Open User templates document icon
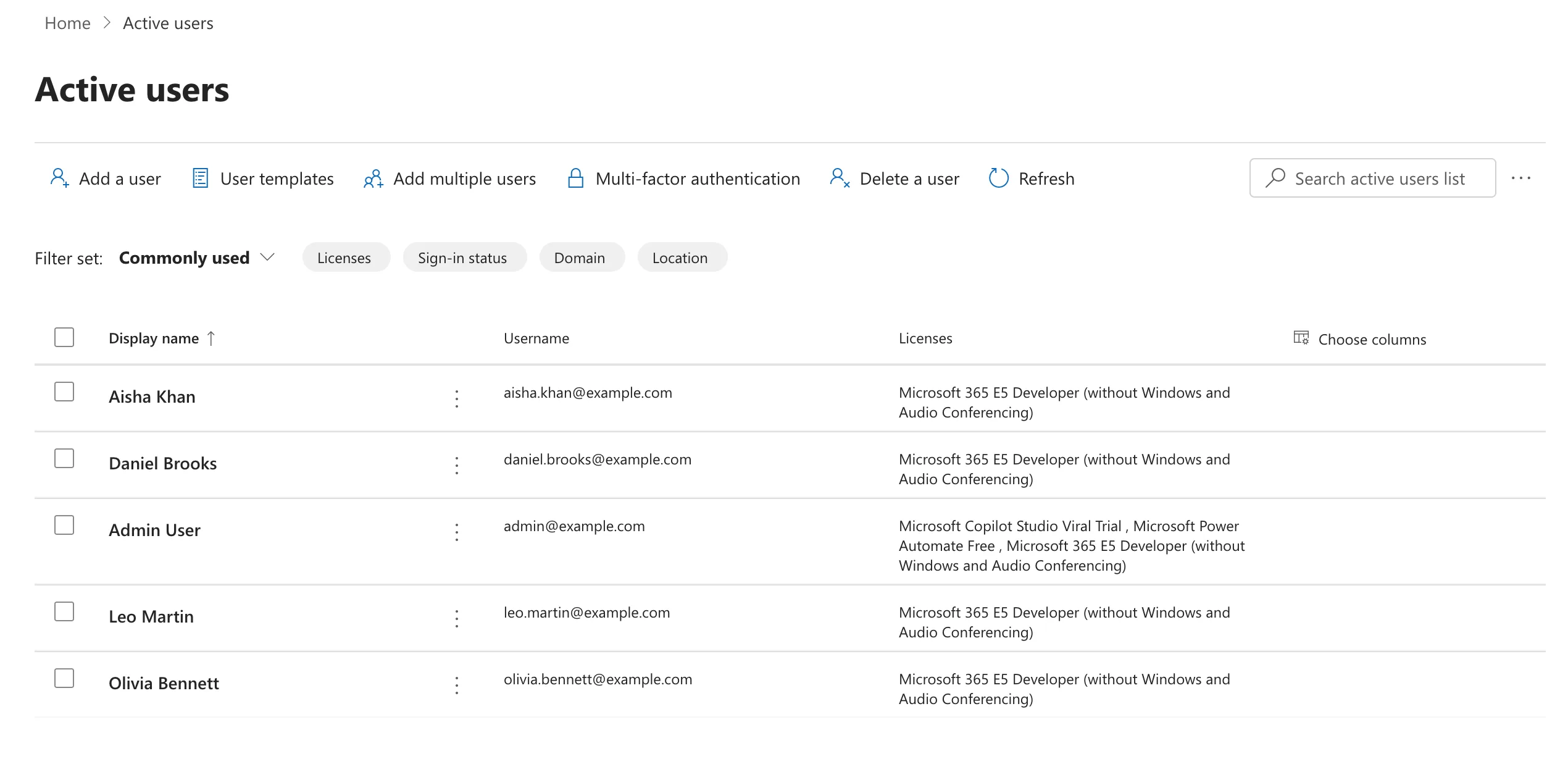The width and height of the screenshot is (1568, 772). click(x=200, y=178)
